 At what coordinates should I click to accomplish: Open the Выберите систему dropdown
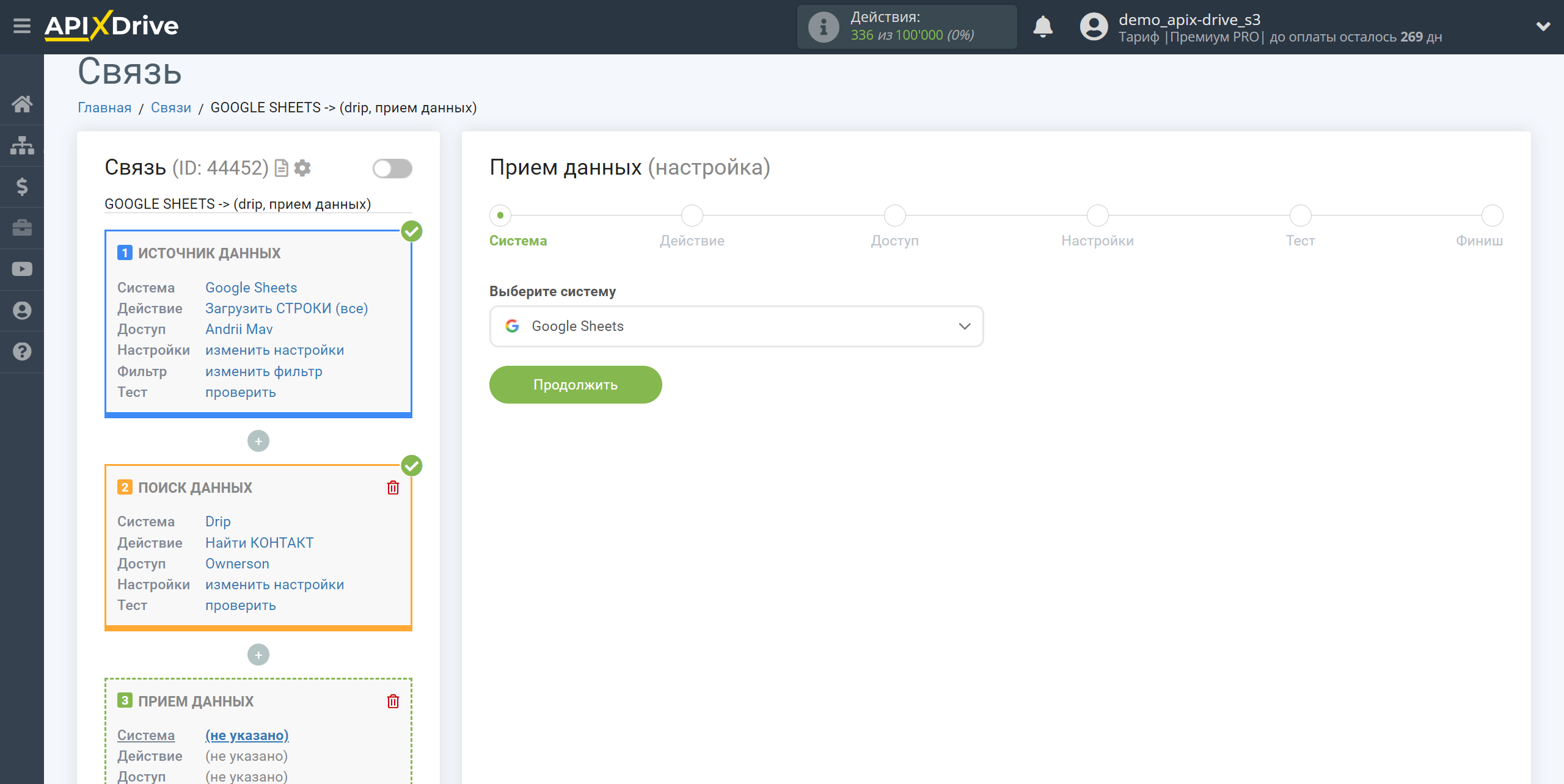(x=736, y=326)
